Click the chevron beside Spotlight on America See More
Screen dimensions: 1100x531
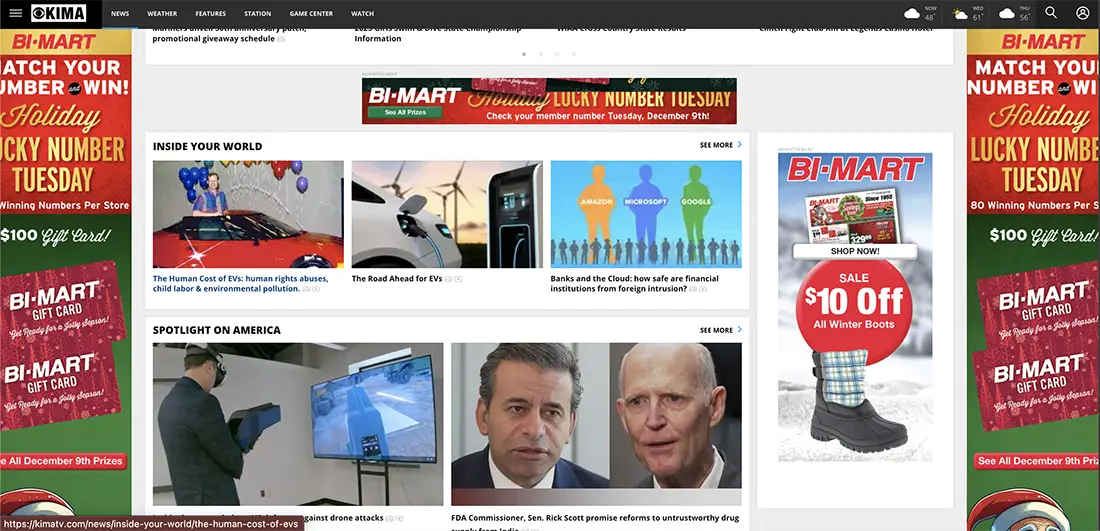[739, 330]
